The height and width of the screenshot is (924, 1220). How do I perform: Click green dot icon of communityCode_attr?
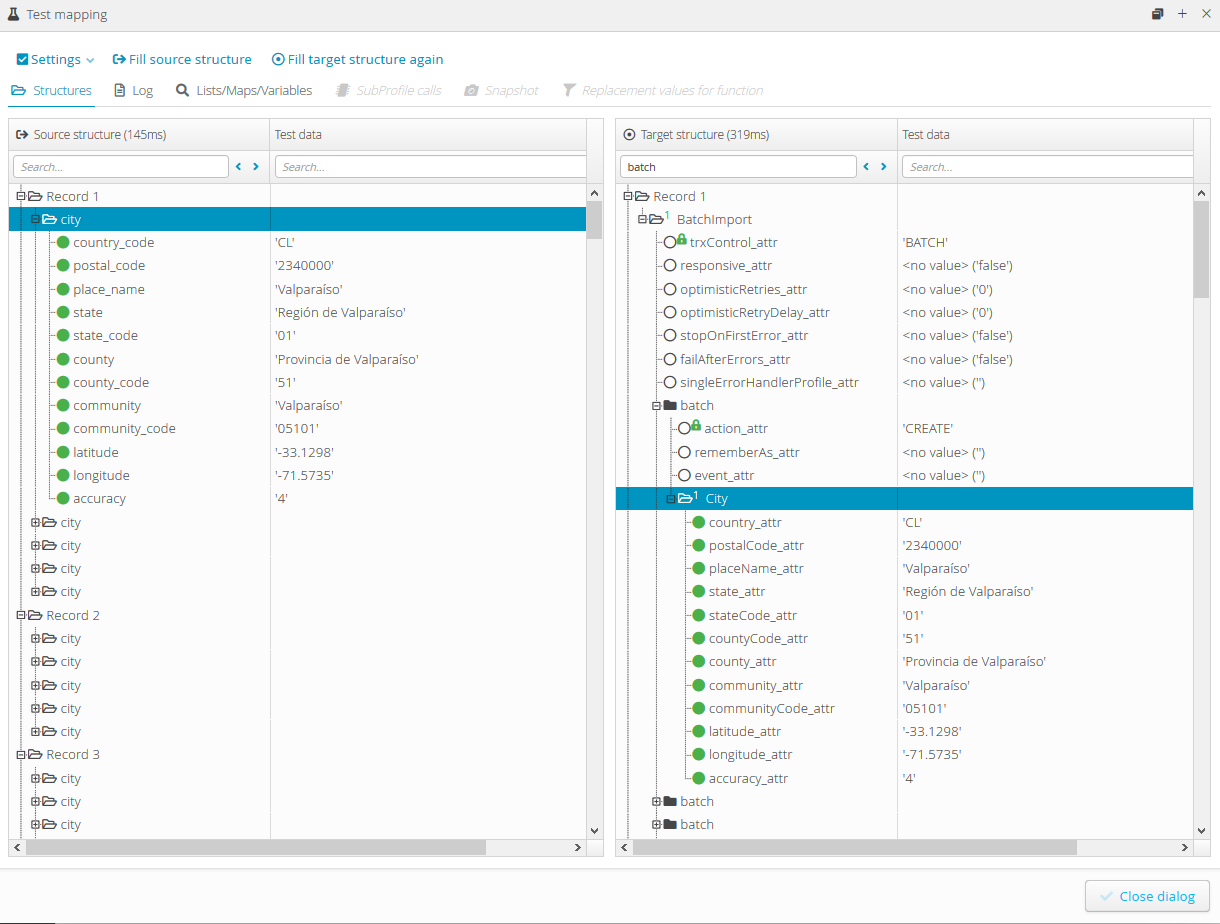coord(699,708)
